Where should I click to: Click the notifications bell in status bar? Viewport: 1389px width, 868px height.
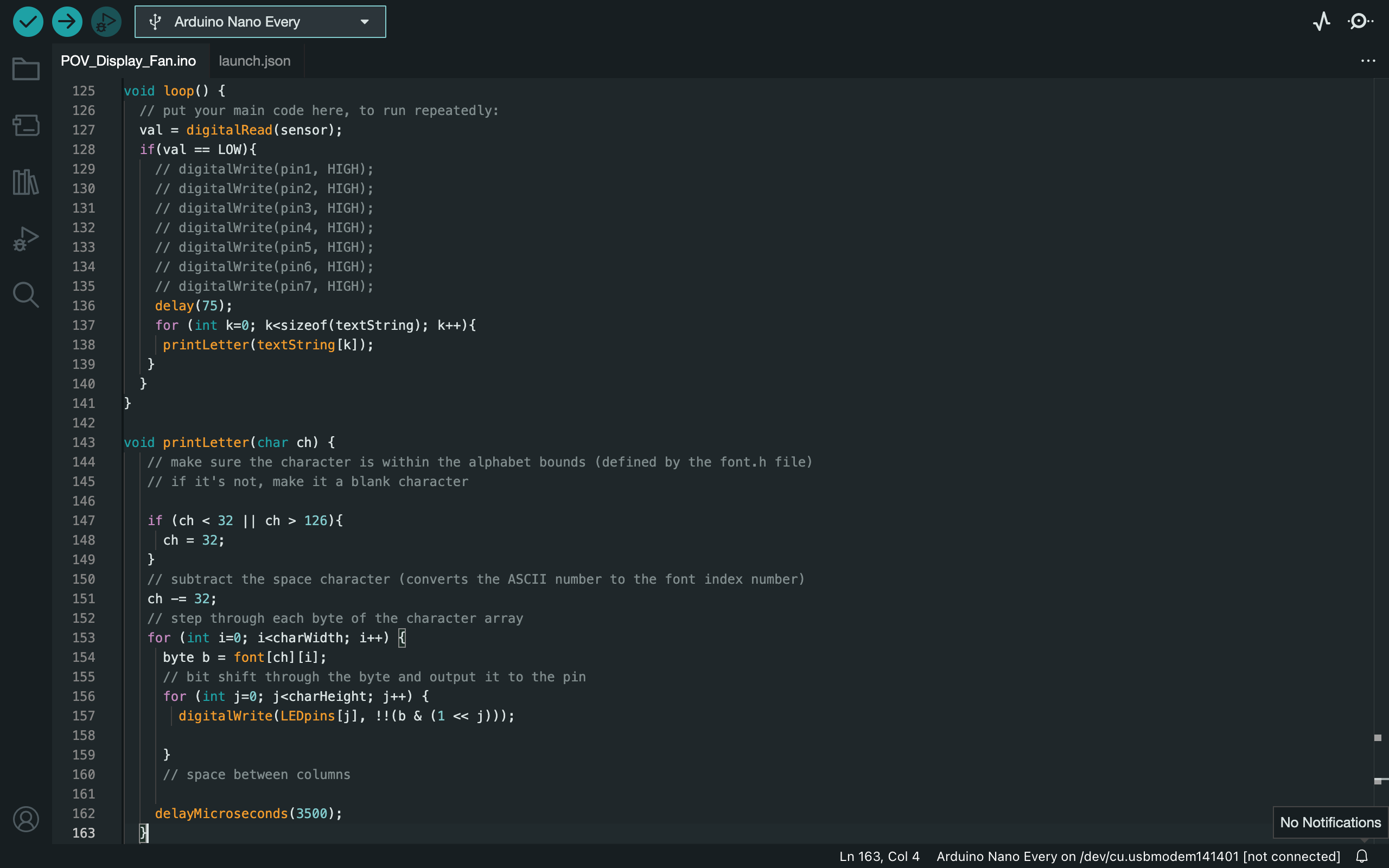coord(1362,856)
